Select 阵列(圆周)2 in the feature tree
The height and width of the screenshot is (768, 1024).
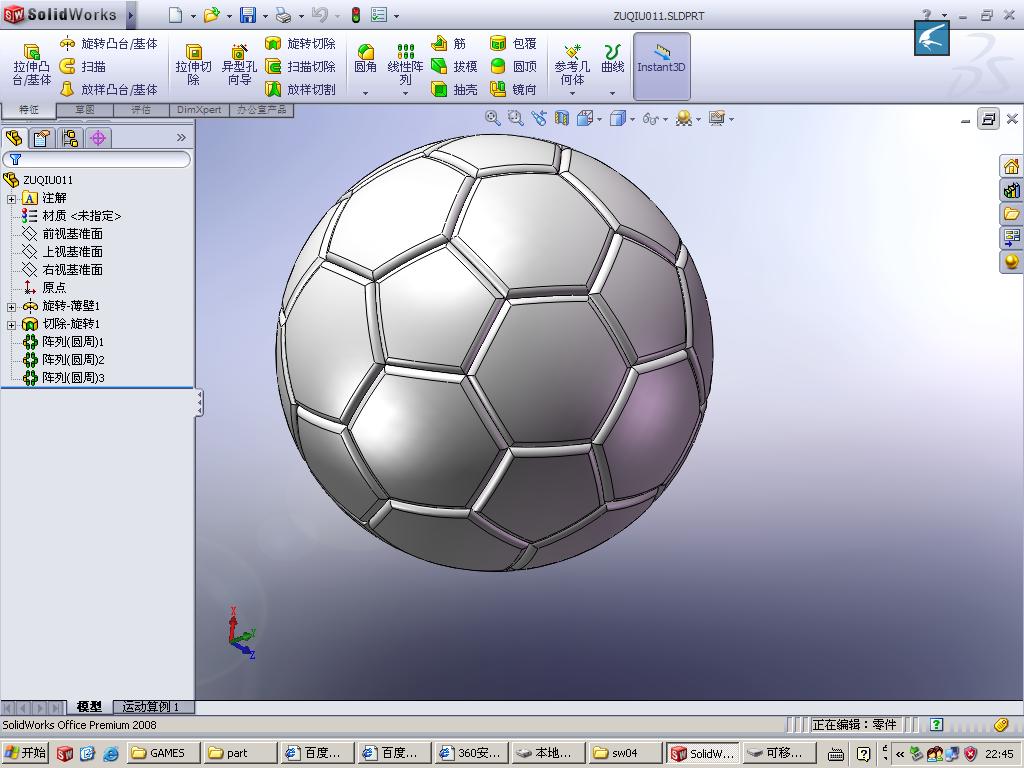[x=63, y=360]
